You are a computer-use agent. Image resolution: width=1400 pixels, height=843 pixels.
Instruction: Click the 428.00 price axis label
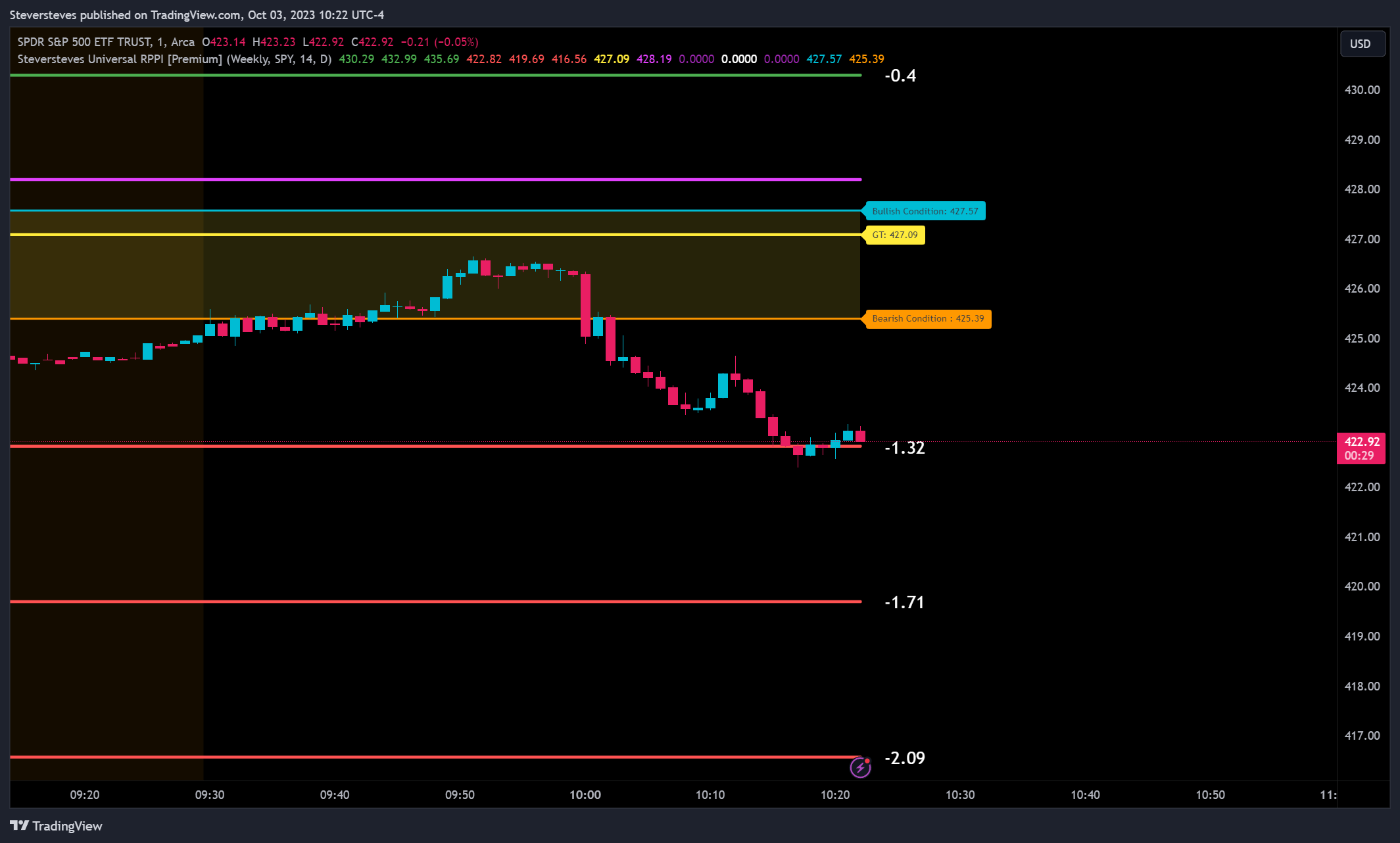pyautogui.click(x=1362, y=189)
